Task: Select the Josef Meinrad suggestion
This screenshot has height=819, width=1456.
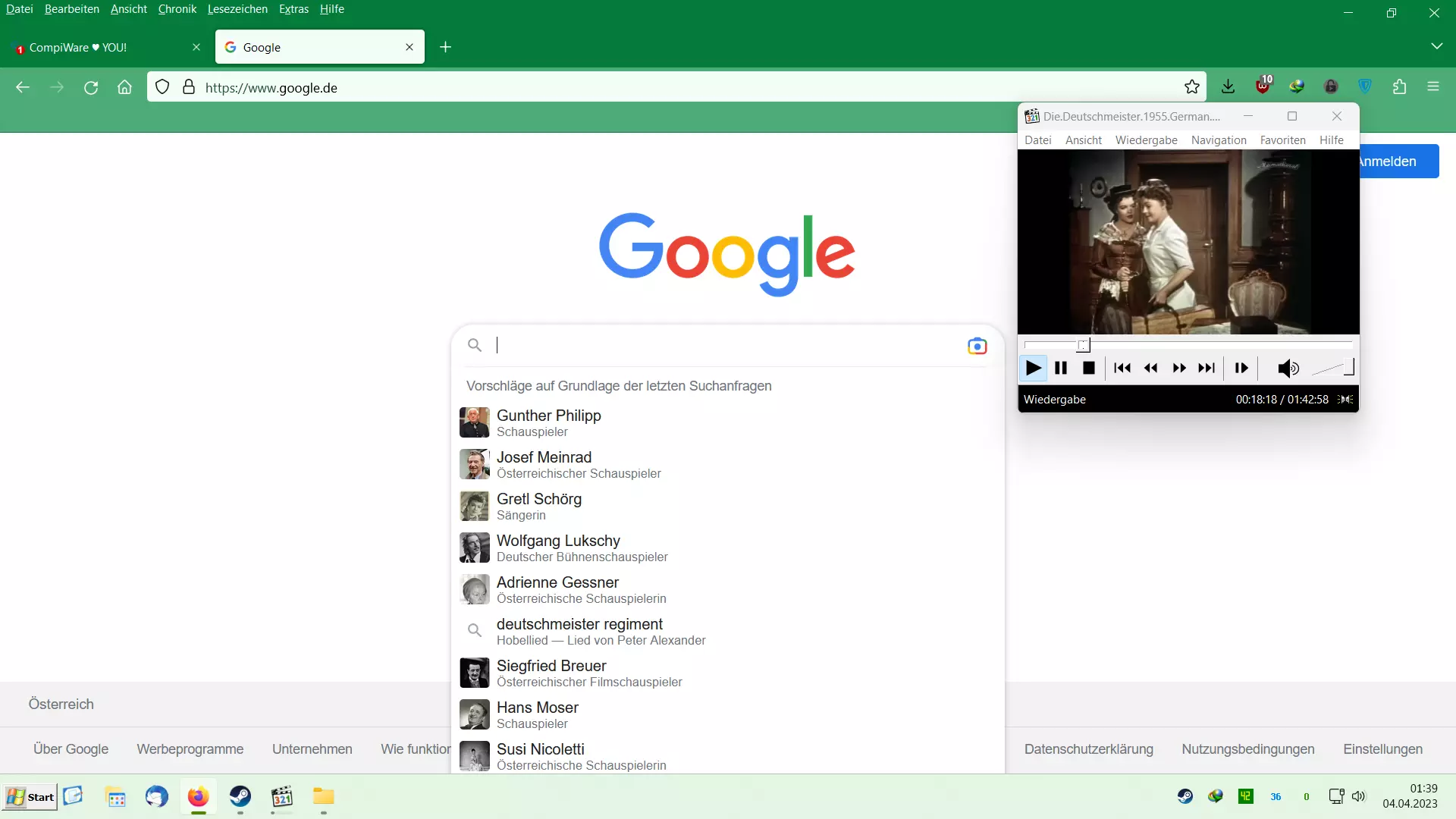Action: (727, 465)
